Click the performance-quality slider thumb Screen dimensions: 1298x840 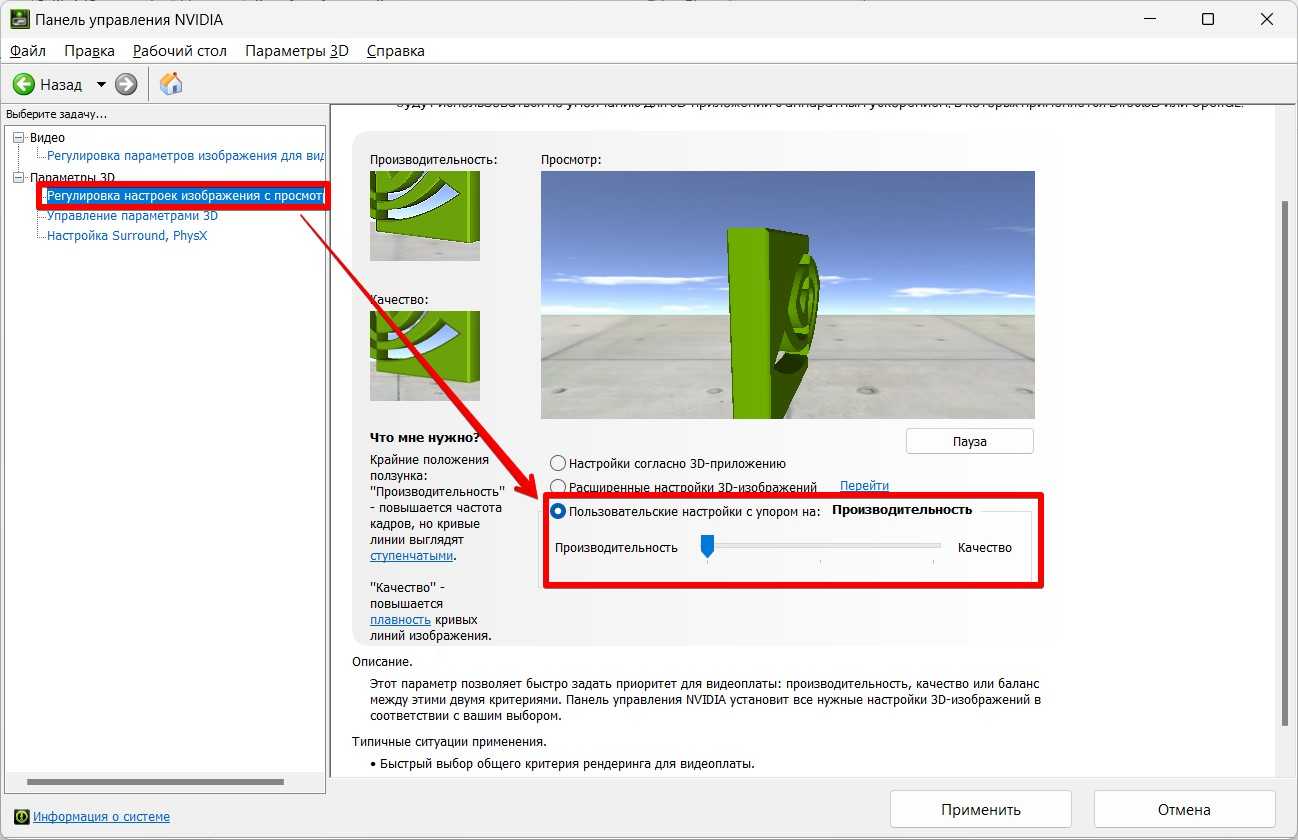(x=707, y=546)
